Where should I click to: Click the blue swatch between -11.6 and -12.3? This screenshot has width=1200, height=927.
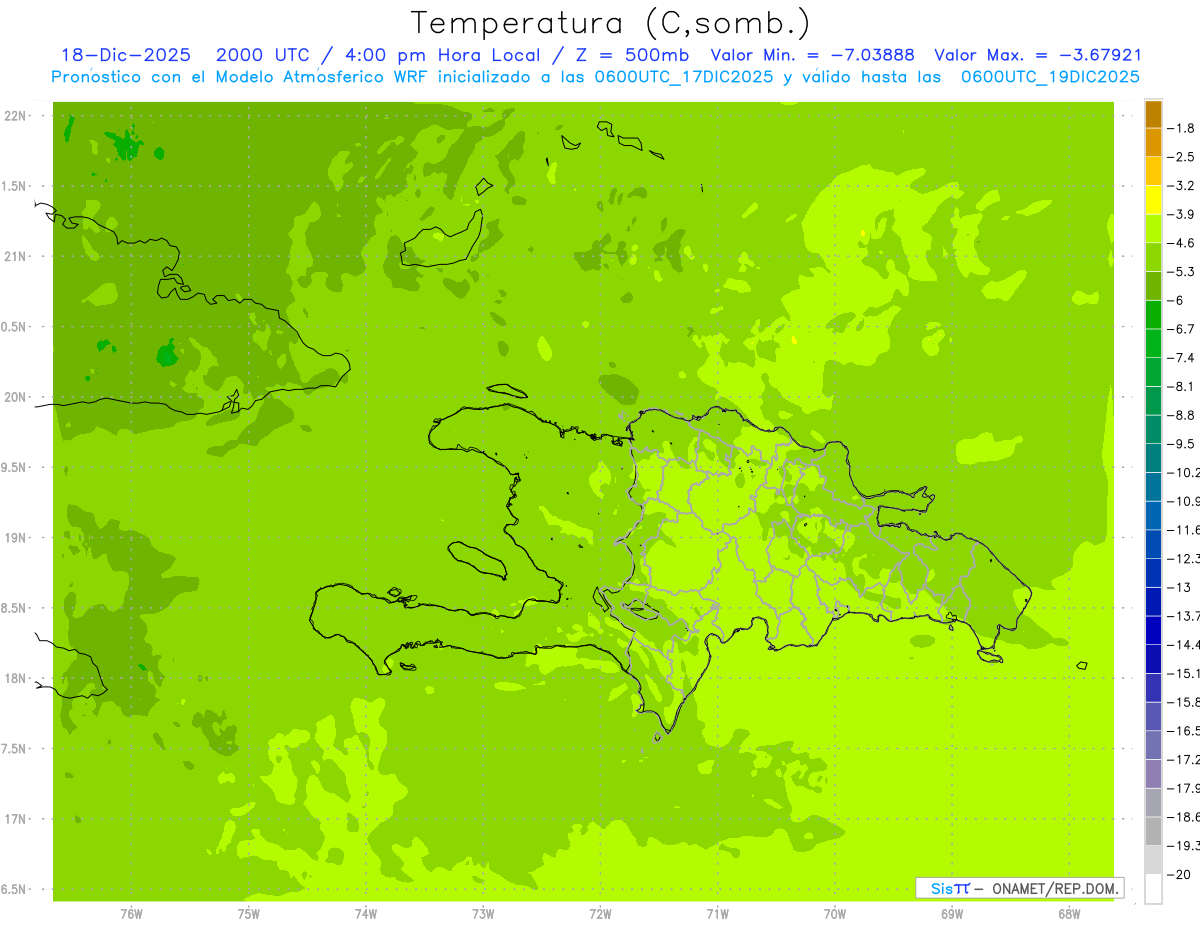[x=1153, y=544]
